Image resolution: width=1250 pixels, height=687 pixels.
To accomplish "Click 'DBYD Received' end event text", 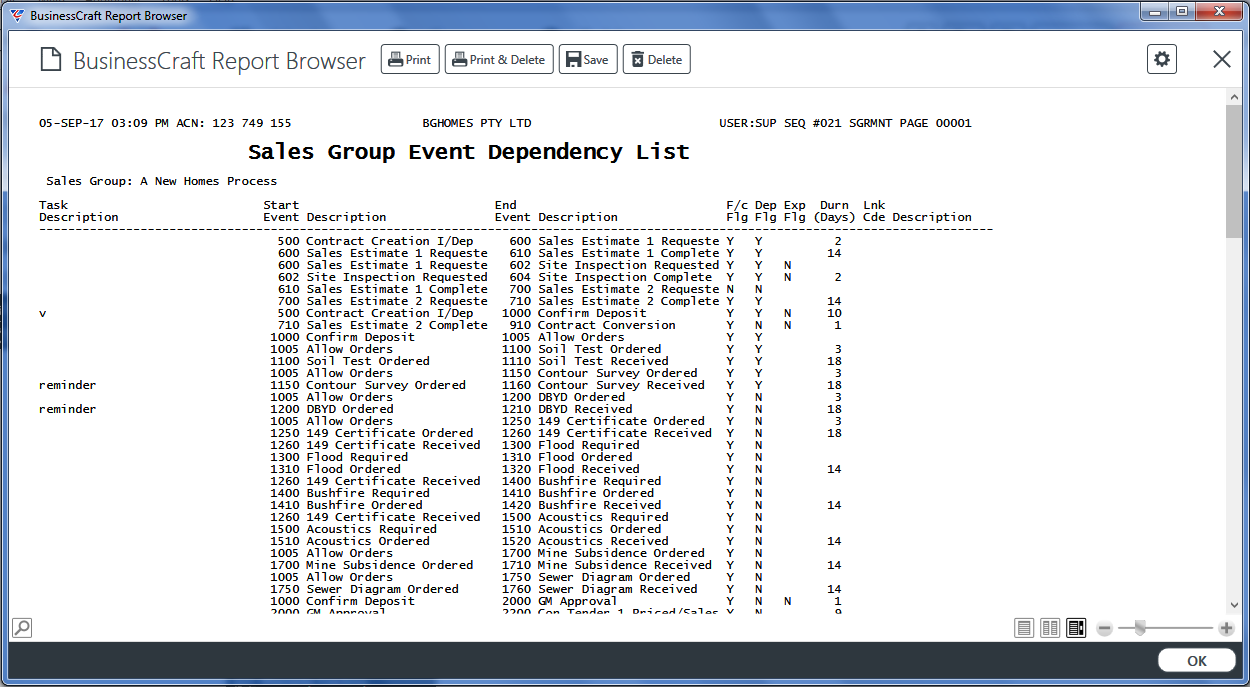I will pos(585,409).
